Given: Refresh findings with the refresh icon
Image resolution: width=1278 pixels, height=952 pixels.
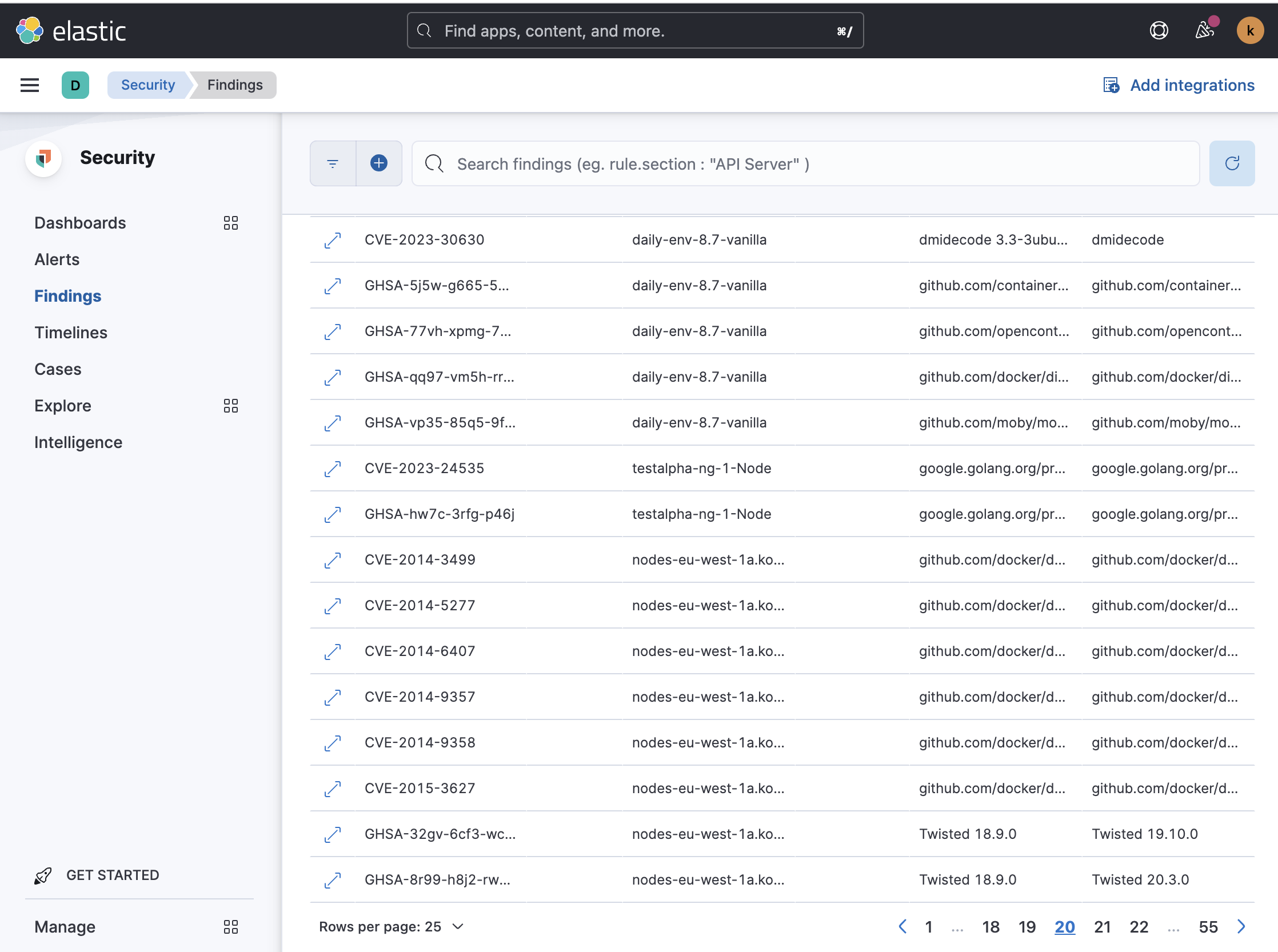Looking at the screenshot, I should (x=1232, y=163).
